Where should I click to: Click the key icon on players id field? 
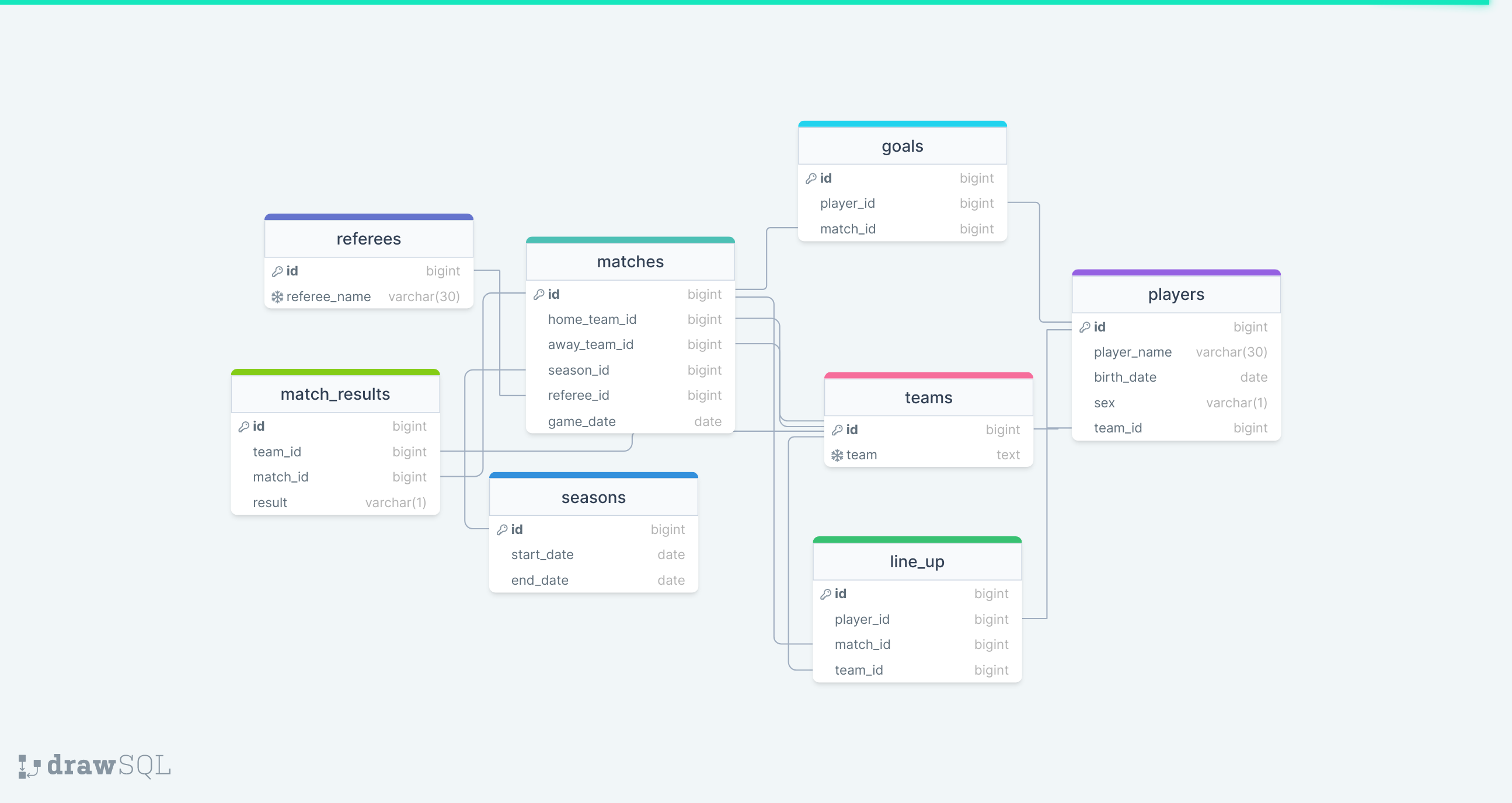pyautogui.click(x=1085, y=327)
